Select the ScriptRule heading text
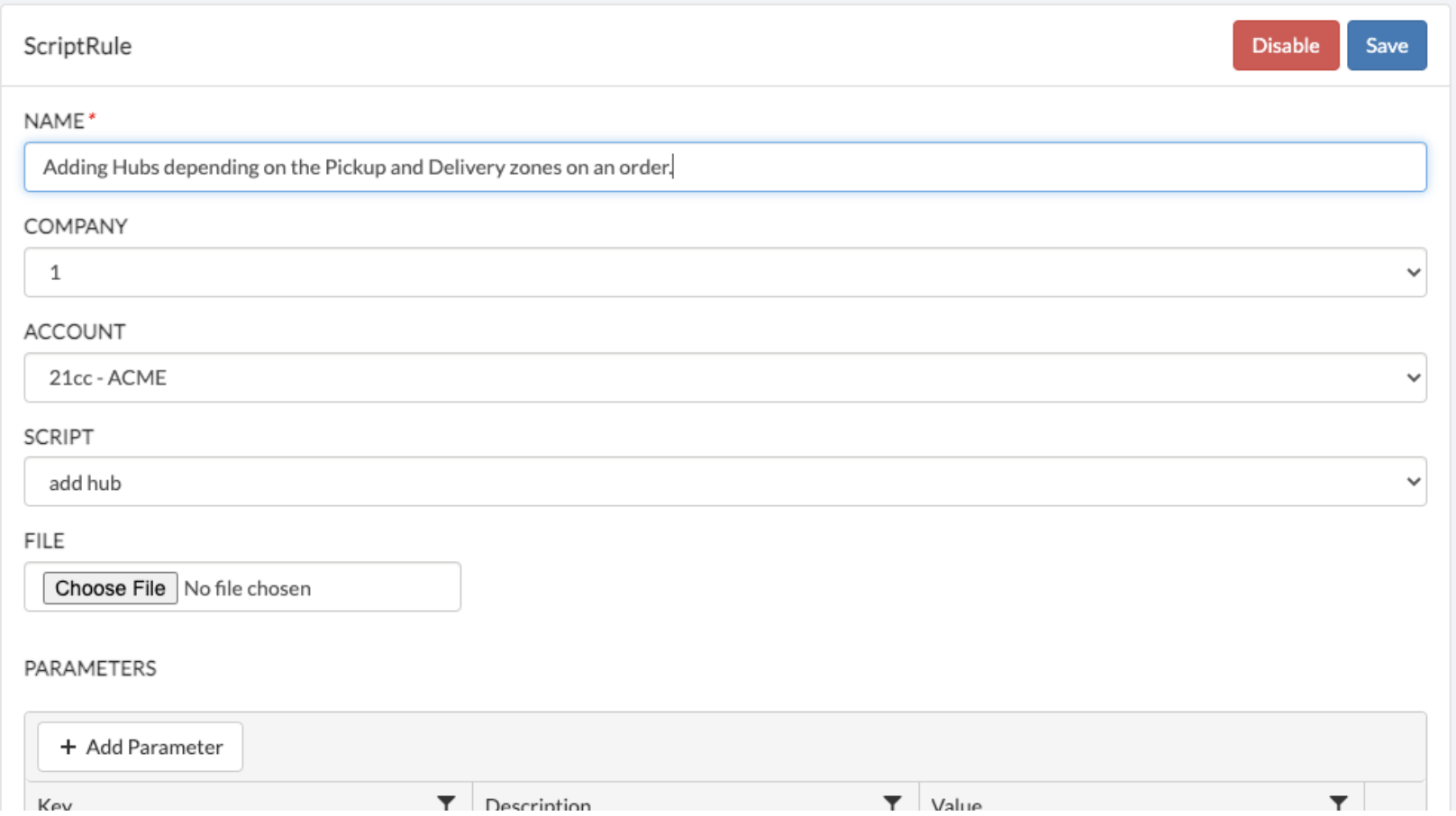 tap(77, 46)
